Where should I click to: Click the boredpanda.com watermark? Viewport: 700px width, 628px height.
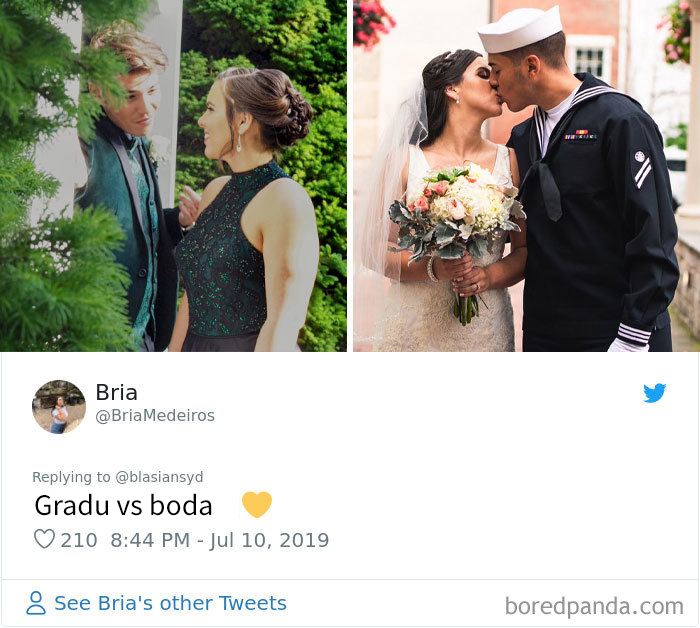[x=594, y=606]
